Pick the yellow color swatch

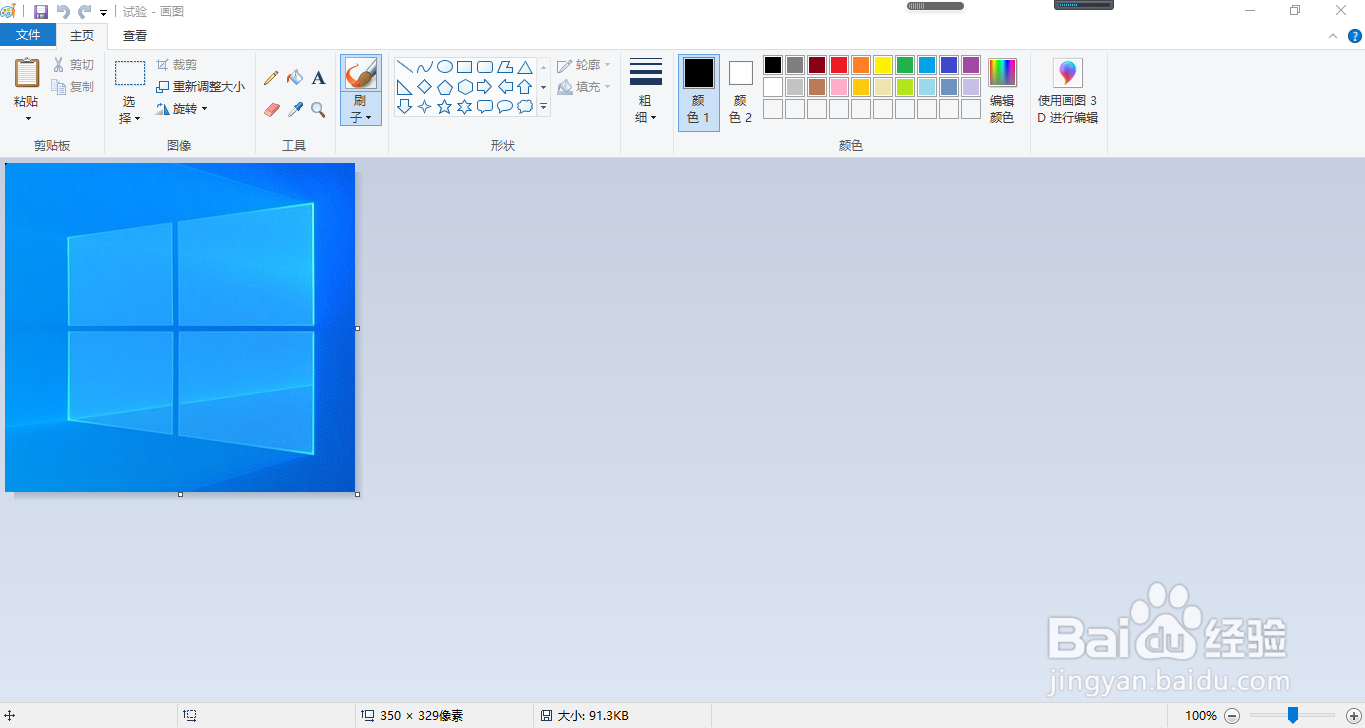(883, 65)
